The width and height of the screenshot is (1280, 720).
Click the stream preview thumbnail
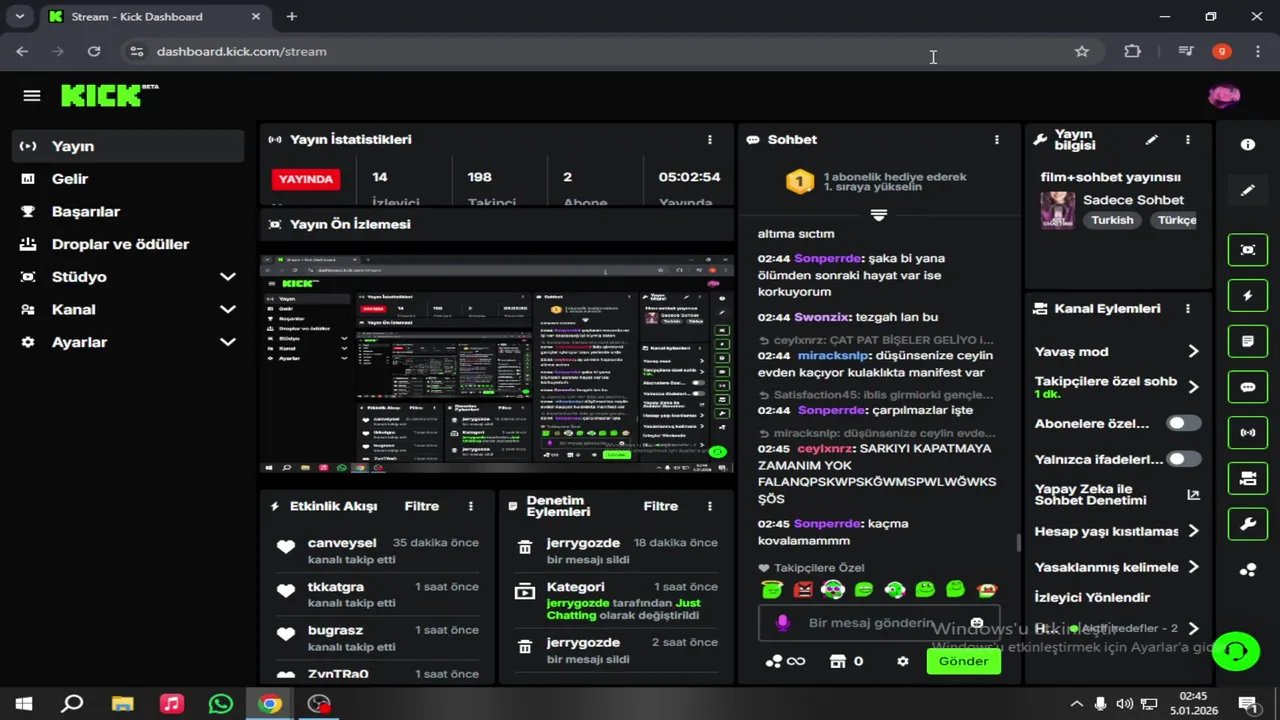pyautogui.click(x=497, y=363)
